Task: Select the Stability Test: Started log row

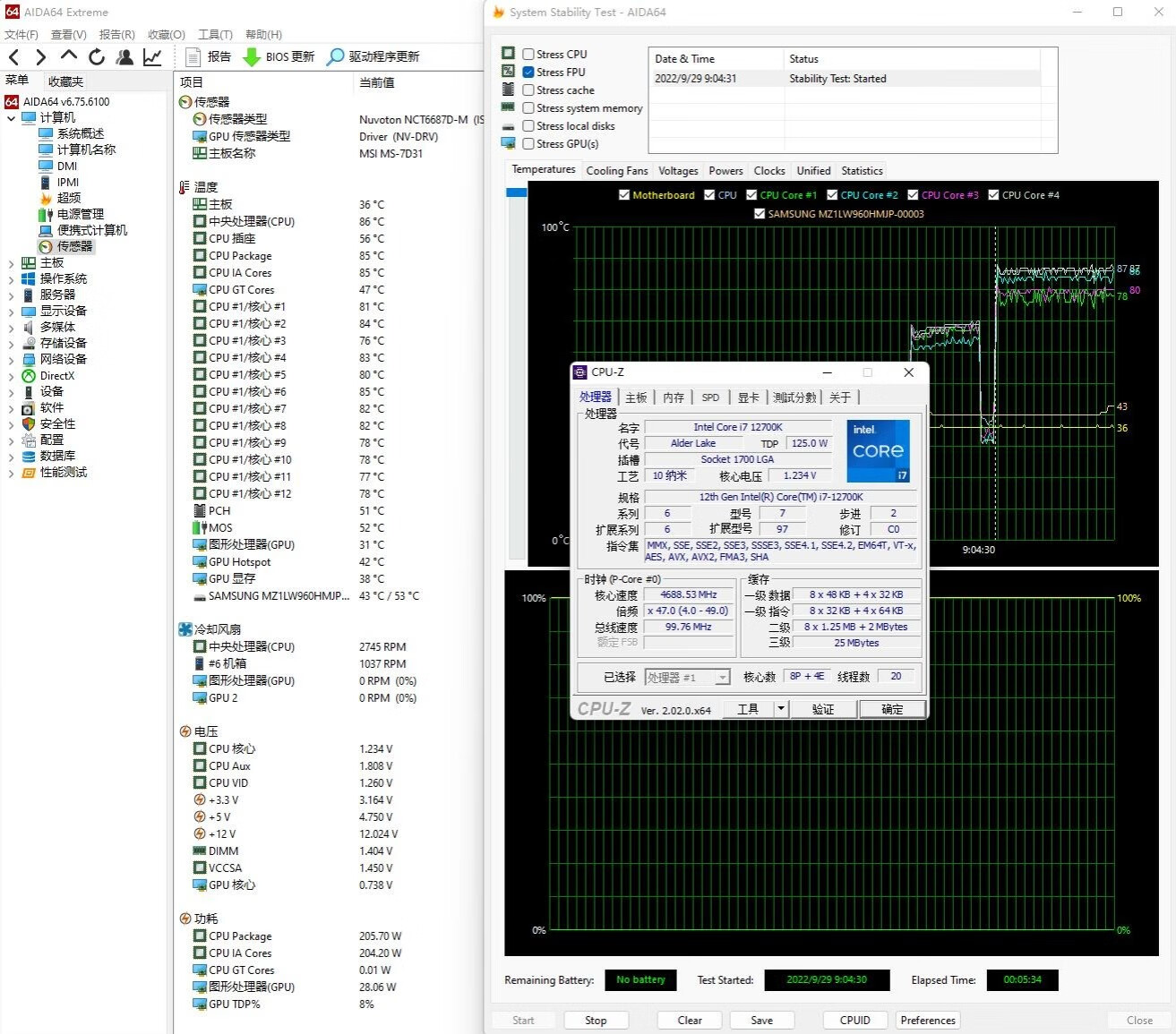Action: (x=845, y=79)
